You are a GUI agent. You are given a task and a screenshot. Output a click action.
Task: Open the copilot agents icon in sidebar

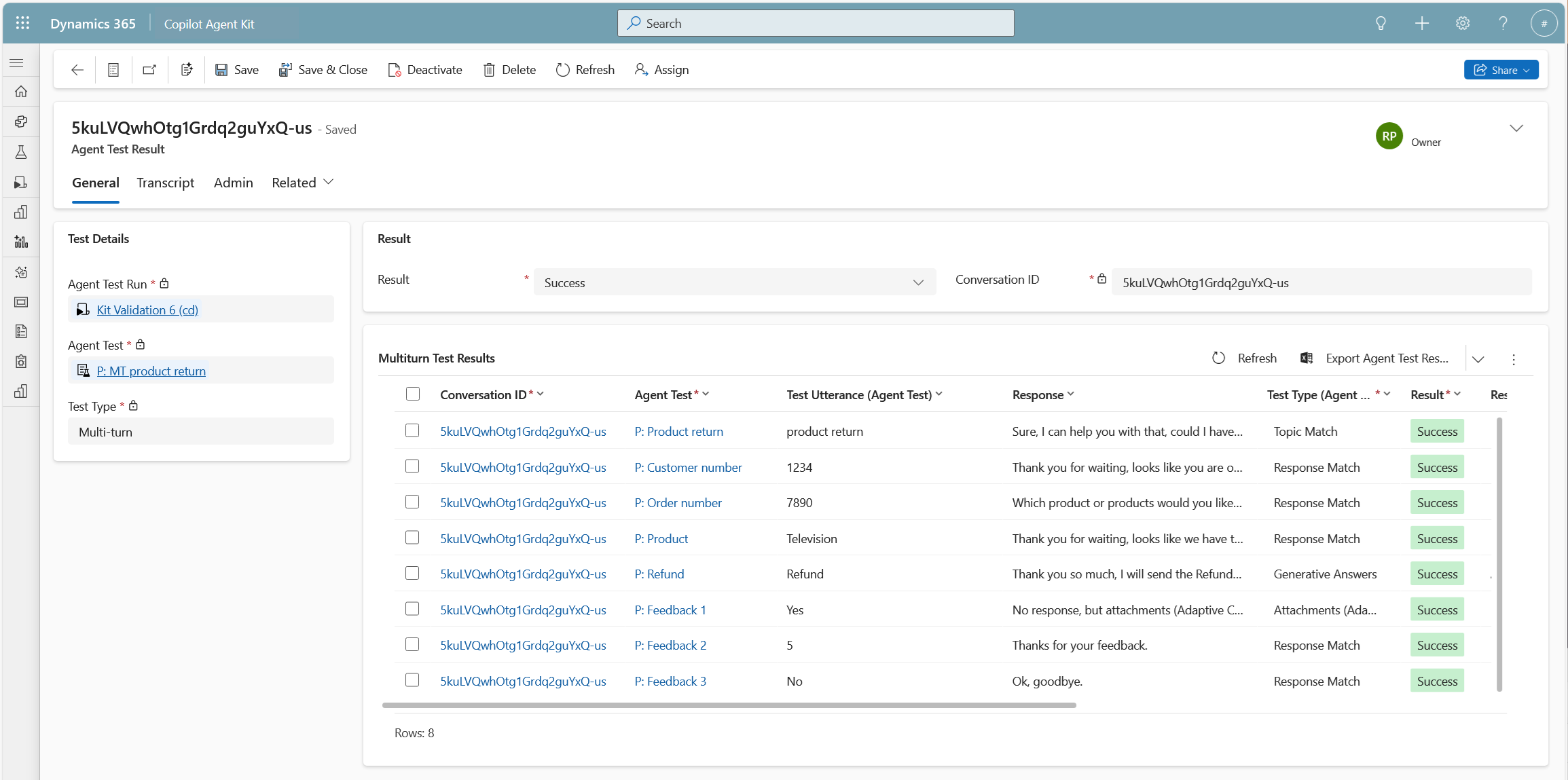21,122
